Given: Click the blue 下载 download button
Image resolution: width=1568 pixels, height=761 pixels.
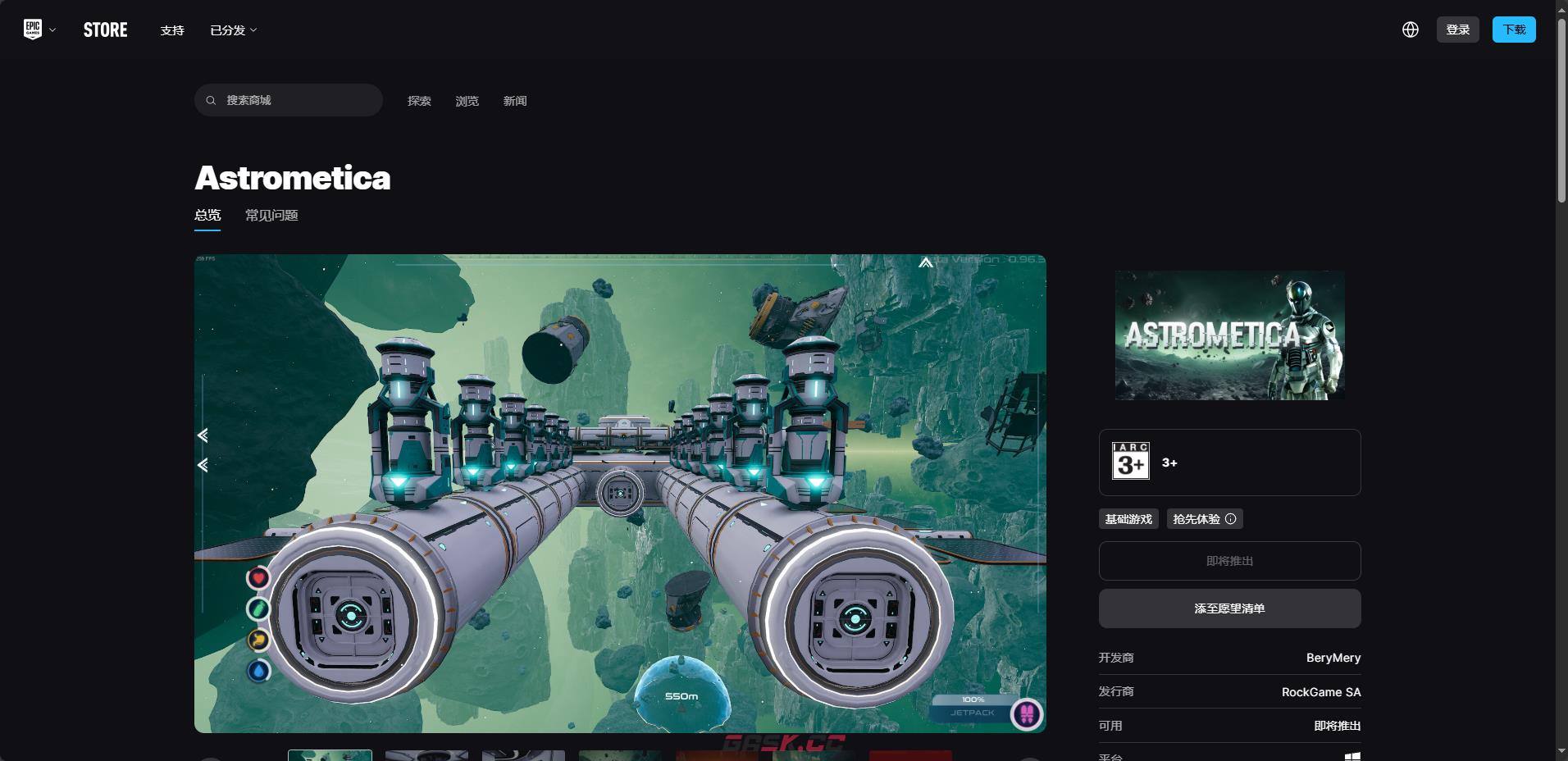Looking at the screenshot, I should point(1514,30).
